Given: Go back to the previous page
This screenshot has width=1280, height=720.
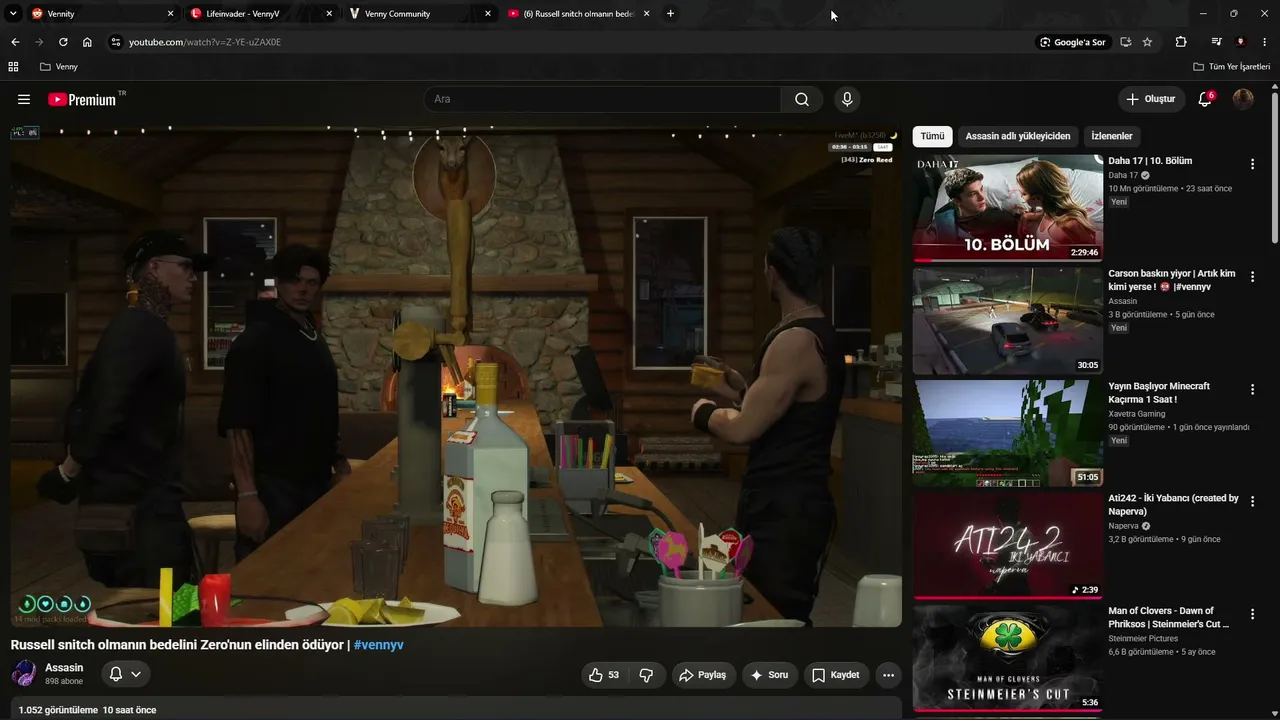Looking at the screenshot, I should [15, 42].
